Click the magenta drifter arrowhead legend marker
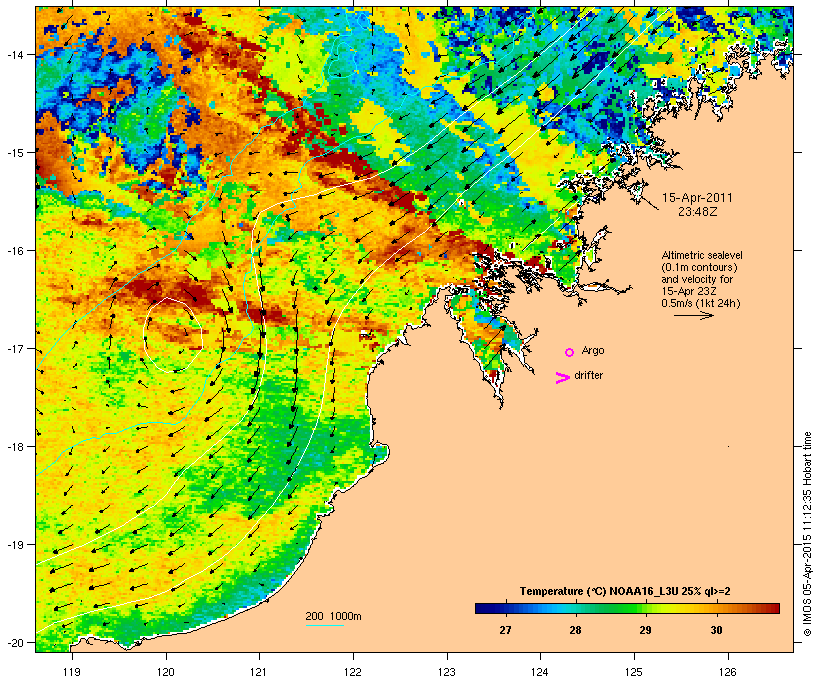The height and width of the screenshot is (680, 820). (x=562, y=378)
